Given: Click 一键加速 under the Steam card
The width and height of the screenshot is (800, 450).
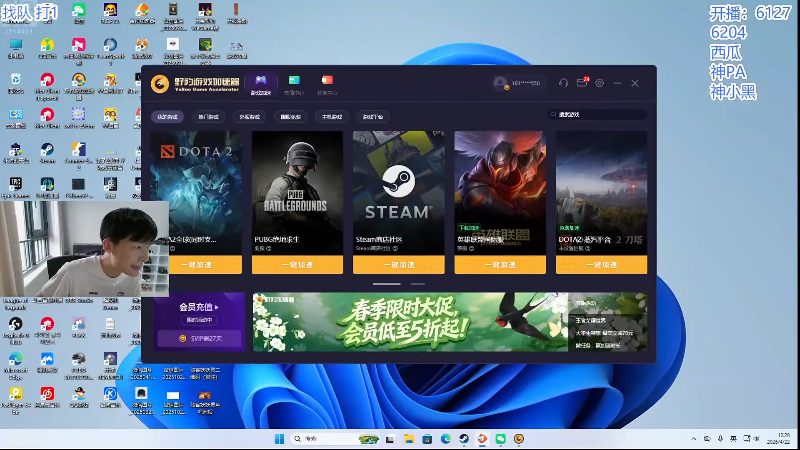Looking at the screenshot, I should [x=398, y=265].
